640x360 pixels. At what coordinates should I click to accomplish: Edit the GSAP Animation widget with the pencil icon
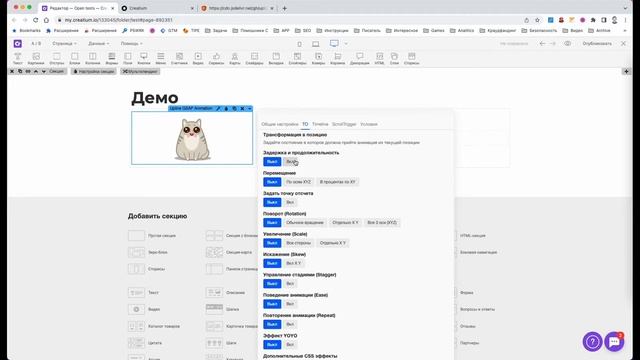[218, 109]
